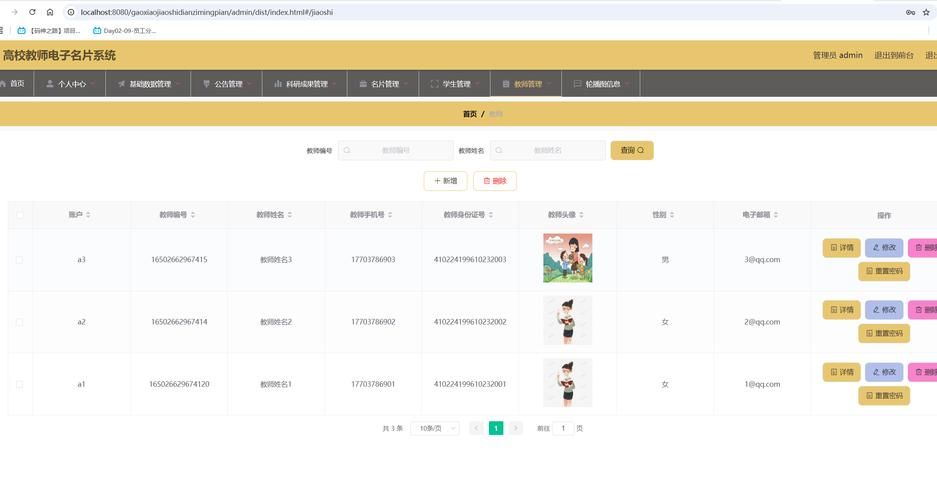Focus the 教师姓名 search field
Viewport: 937px width, 500px height.
547,151
